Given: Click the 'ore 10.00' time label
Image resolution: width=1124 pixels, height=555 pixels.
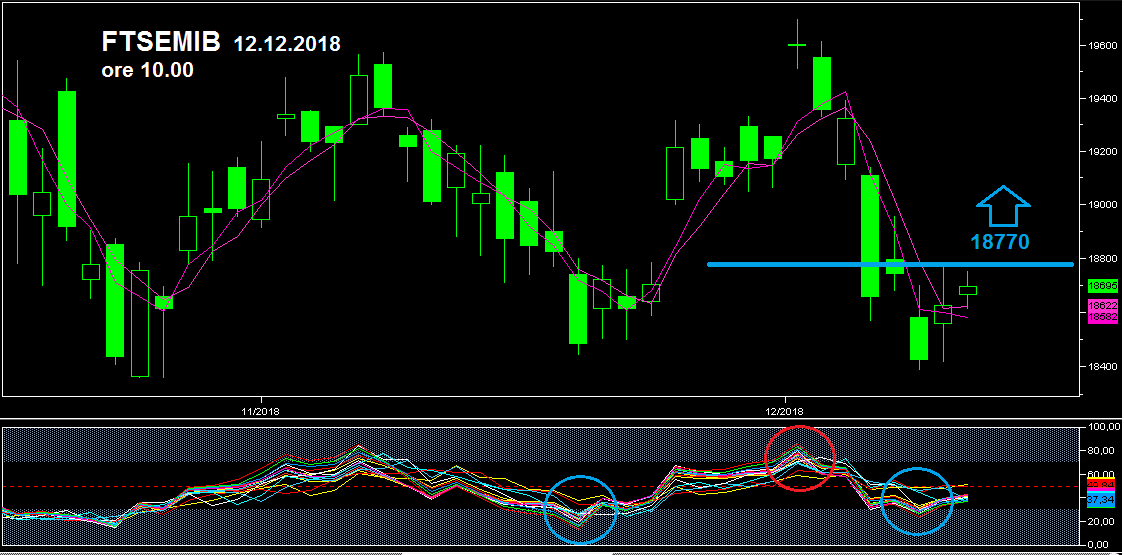Looking at the screenshot, I should (x=148, y=71).
